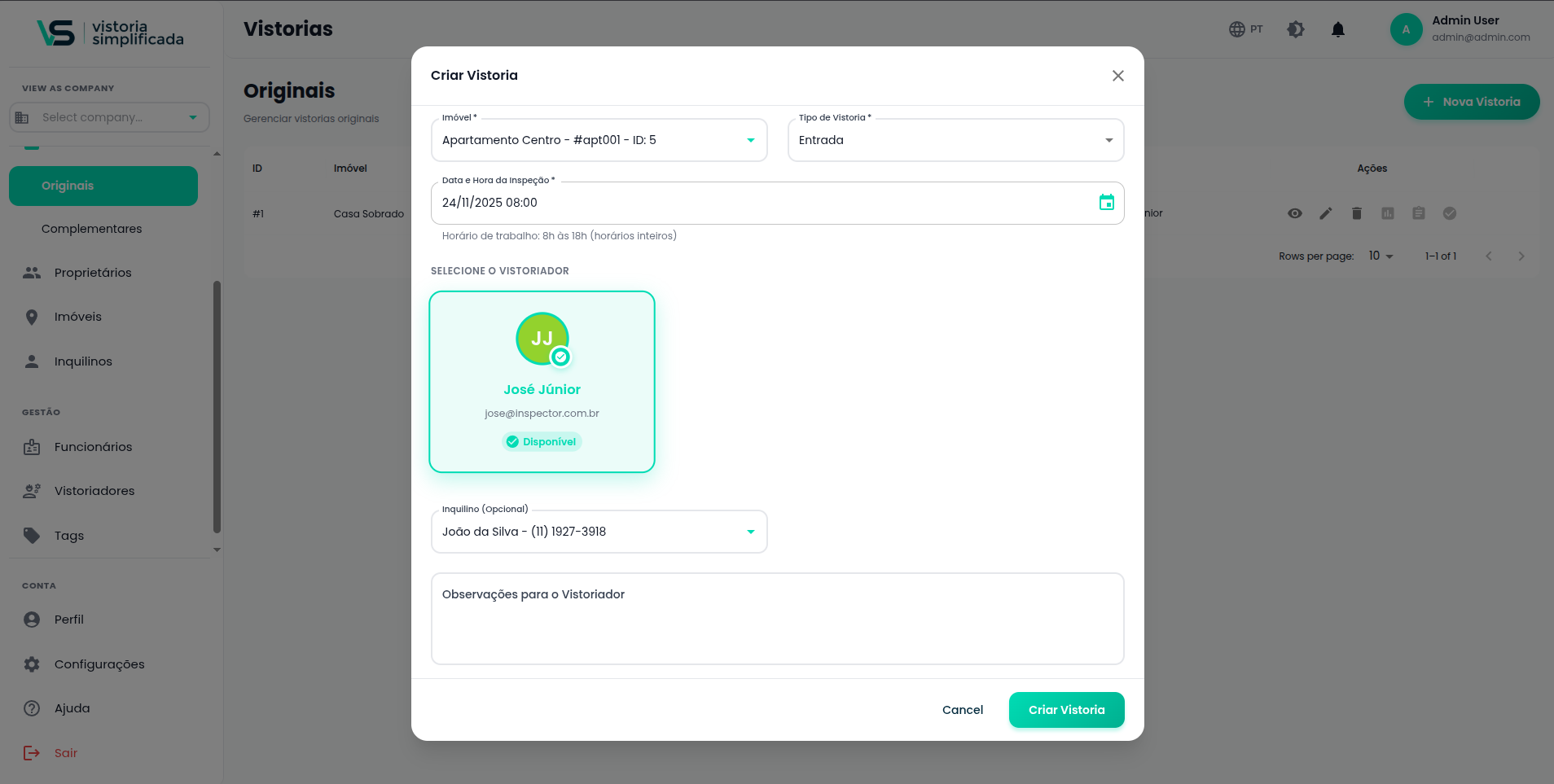Click the notifications bell icon
This screenshot has height=784, width=1554.
click(x=1337, y=30)
